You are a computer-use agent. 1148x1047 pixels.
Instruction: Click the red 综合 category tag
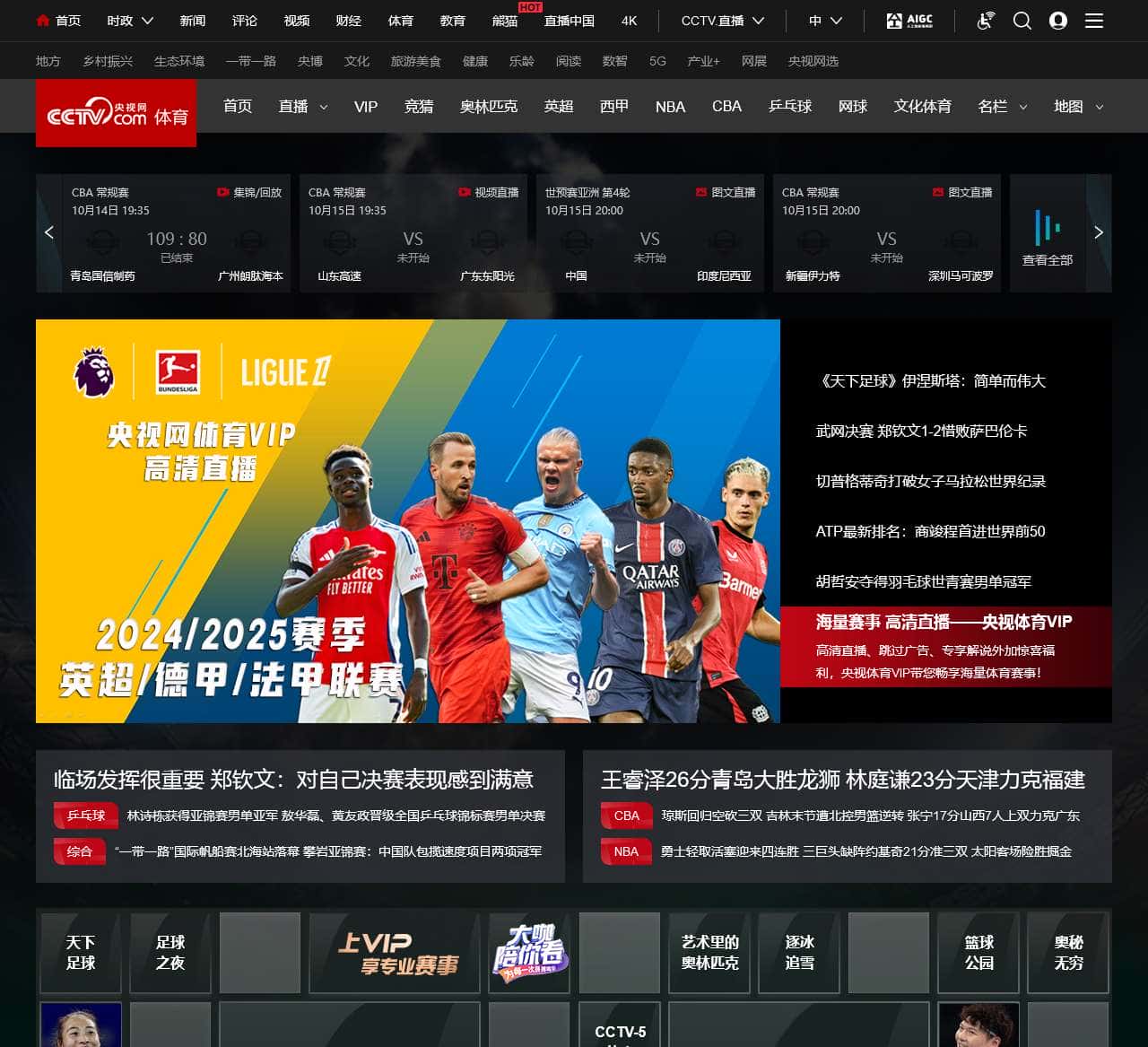[x=79, y=851]
